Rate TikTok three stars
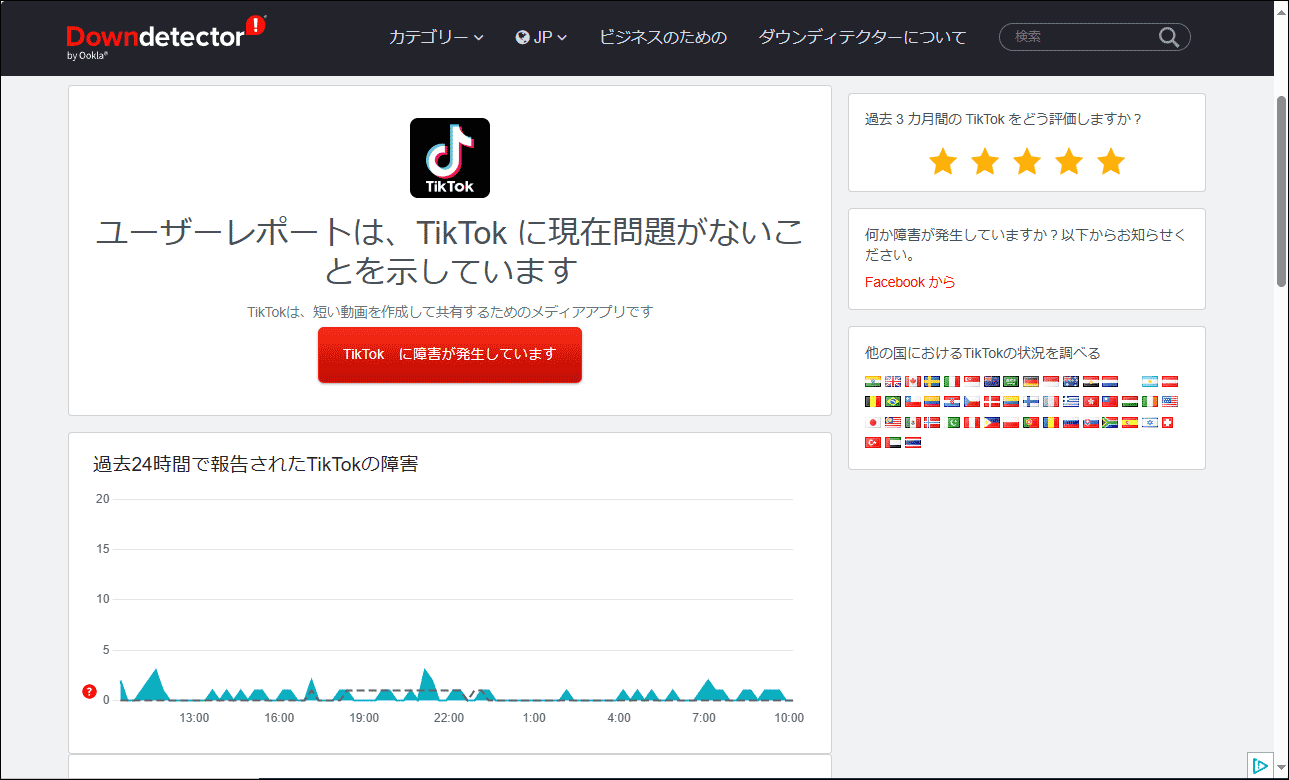The image size is (1289, 780). [x=1027, y=161]
